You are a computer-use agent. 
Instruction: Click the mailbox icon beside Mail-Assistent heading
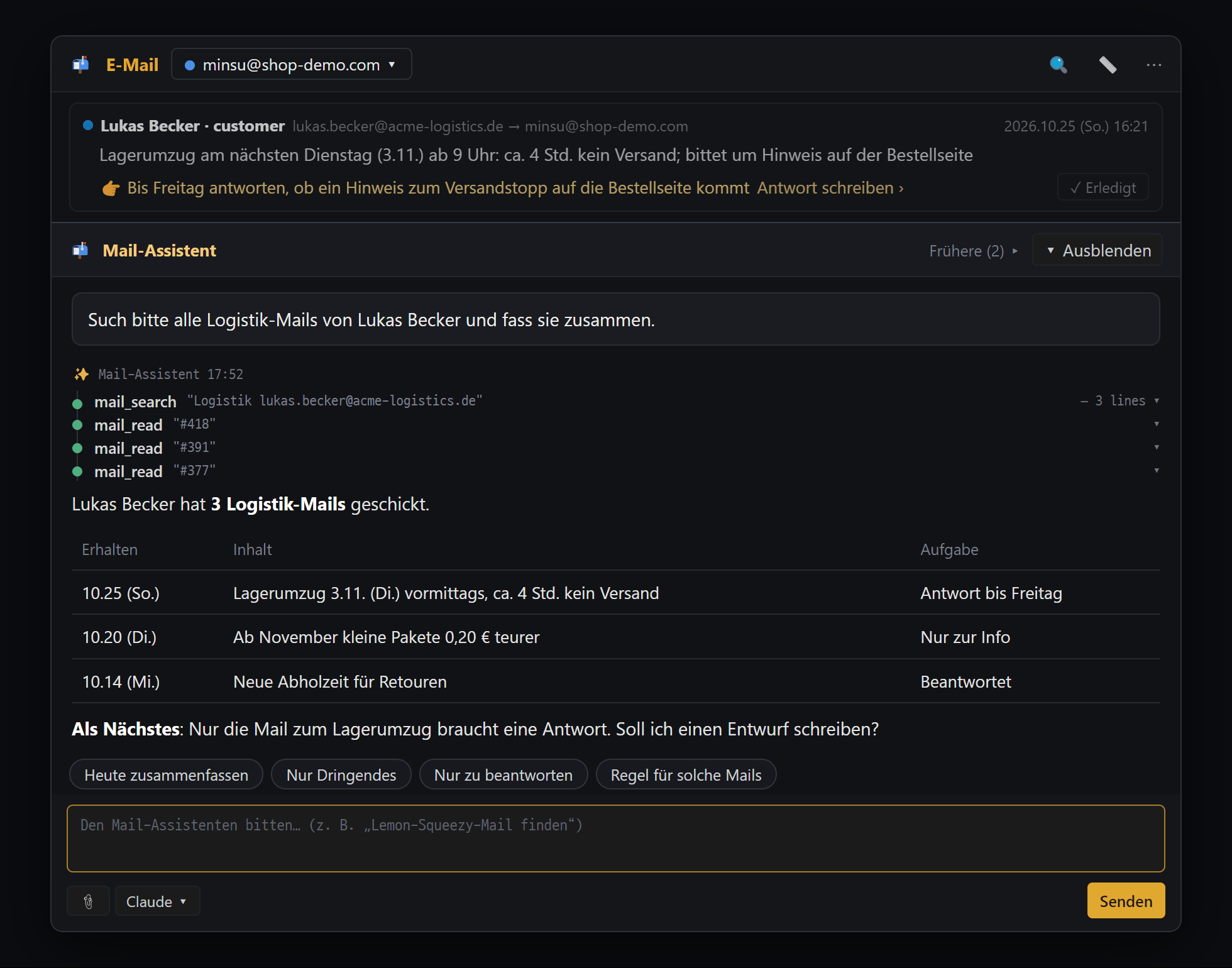(x=80, y=250)
